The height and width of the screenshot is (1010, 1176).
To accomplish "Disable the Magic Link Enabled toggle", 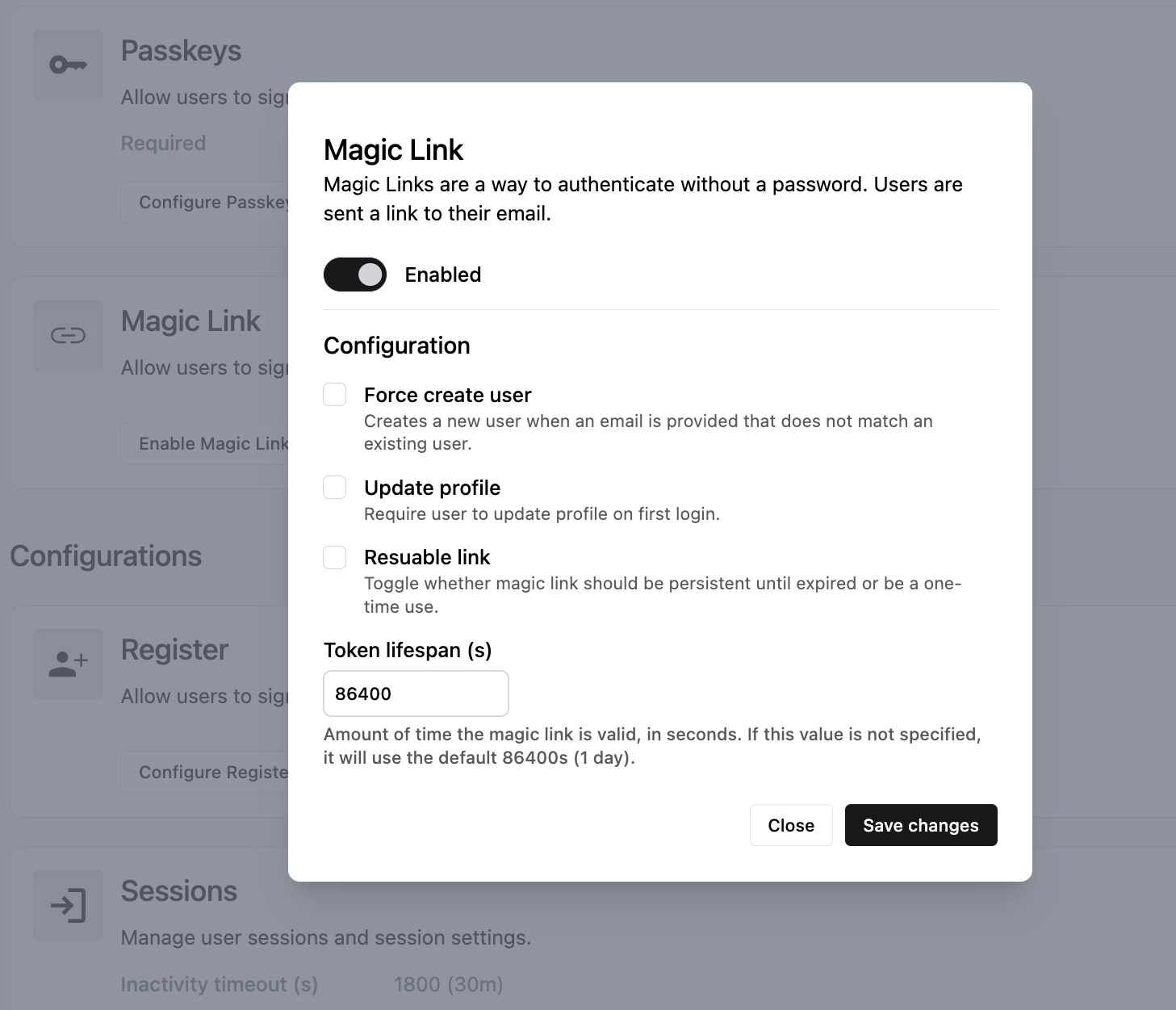I will (x=354, y=275).
